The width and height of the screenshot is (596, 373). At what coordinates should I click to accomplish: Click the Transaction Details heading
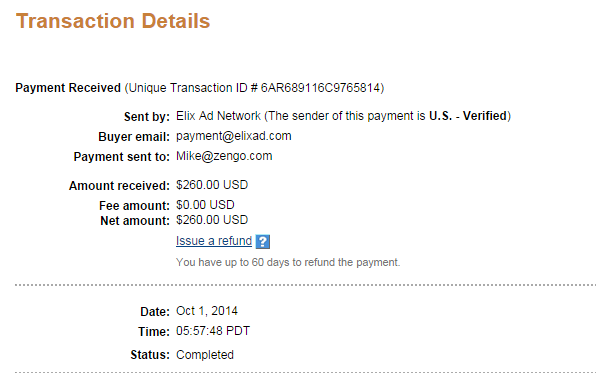tap(113, 21)
